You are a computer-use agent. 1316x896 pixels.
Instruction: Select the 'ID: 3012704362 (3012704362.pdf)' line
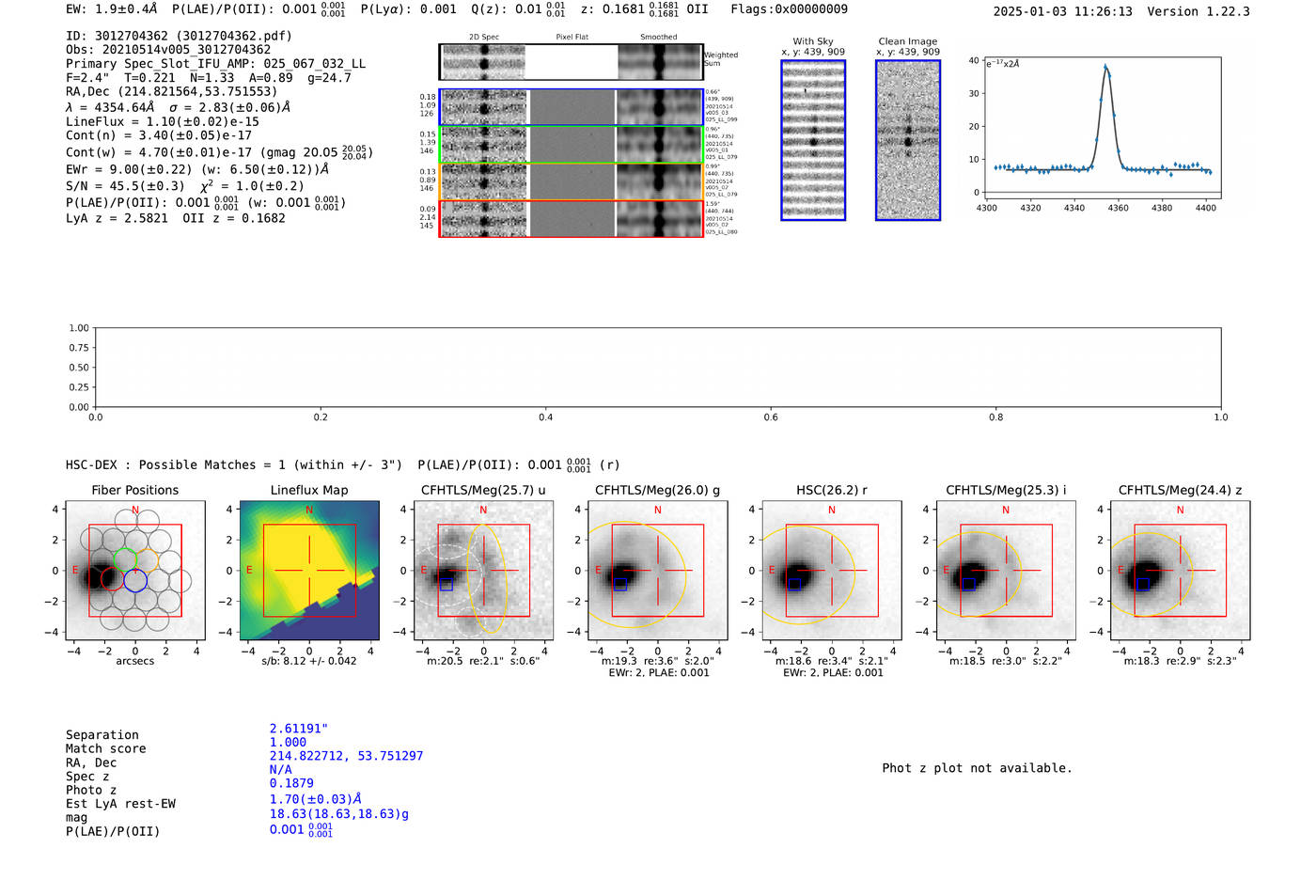179,36
